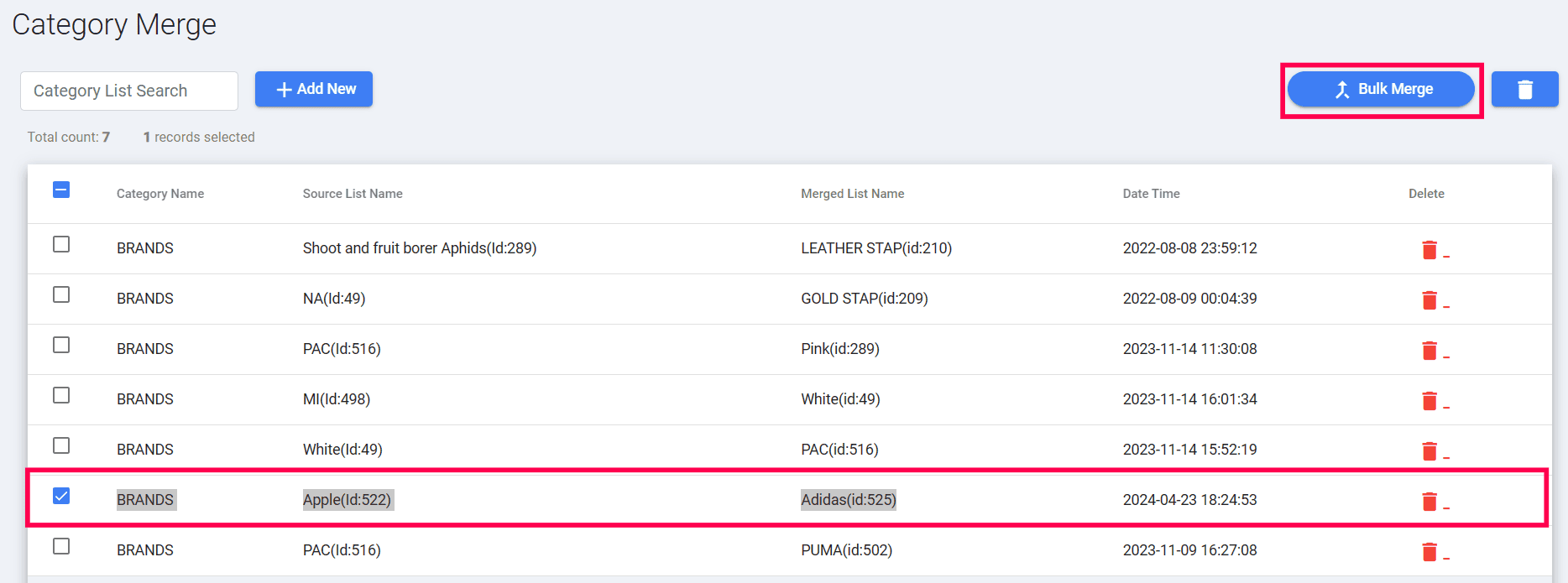Click the Category Name column header
The image size is (1568, 583).
[x=160, y=194]
